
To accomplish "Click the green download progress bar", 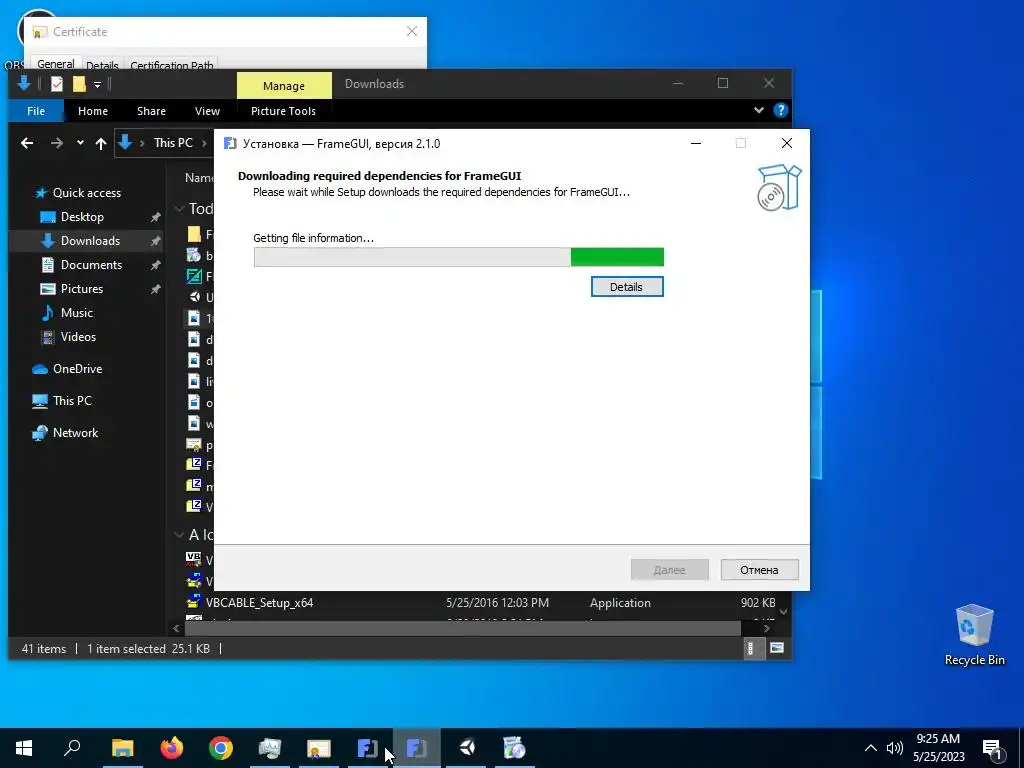I will tap(458, 257).
